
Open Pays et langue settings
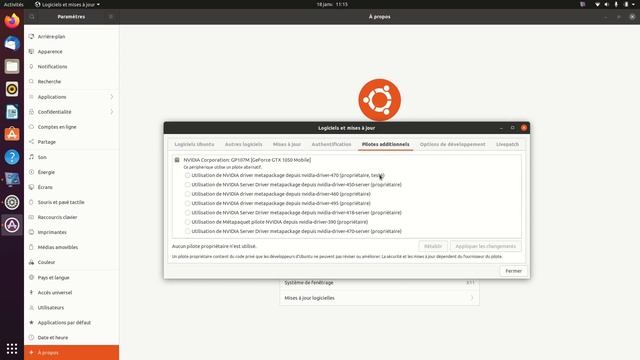click(x=71, y=278)
